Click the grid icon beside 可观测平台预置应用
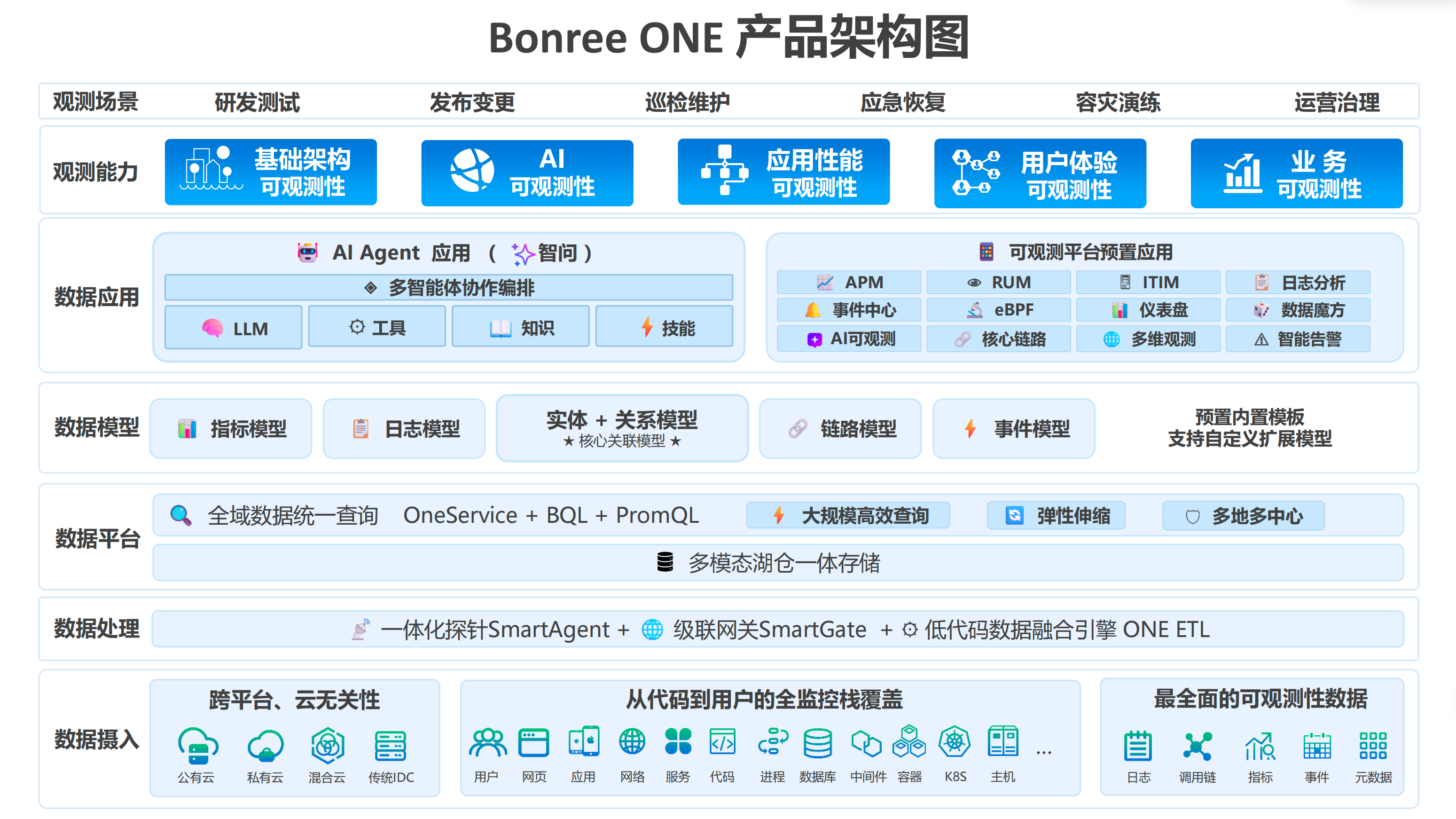Screen dimensions: 1456x819 986,252
